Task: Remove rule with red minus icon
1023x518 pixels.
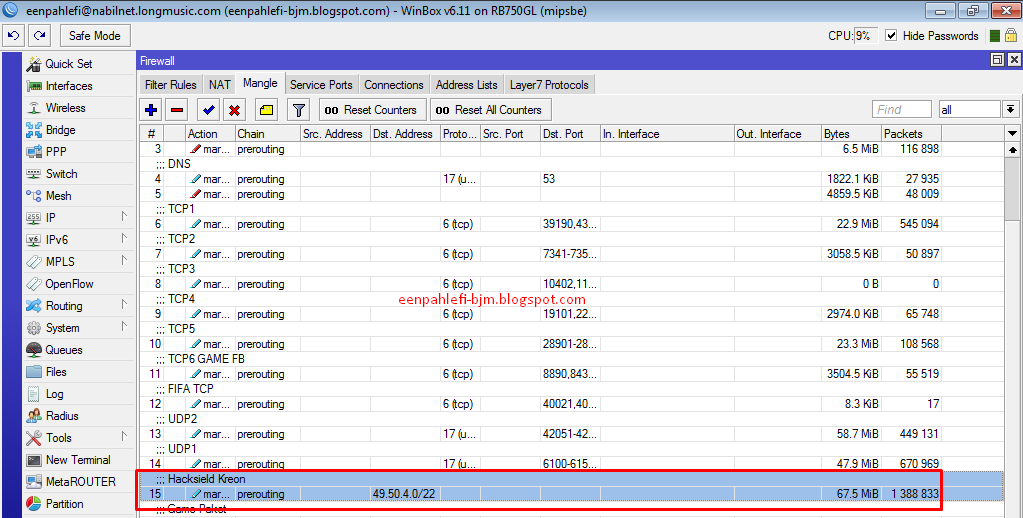Action: 177,110
